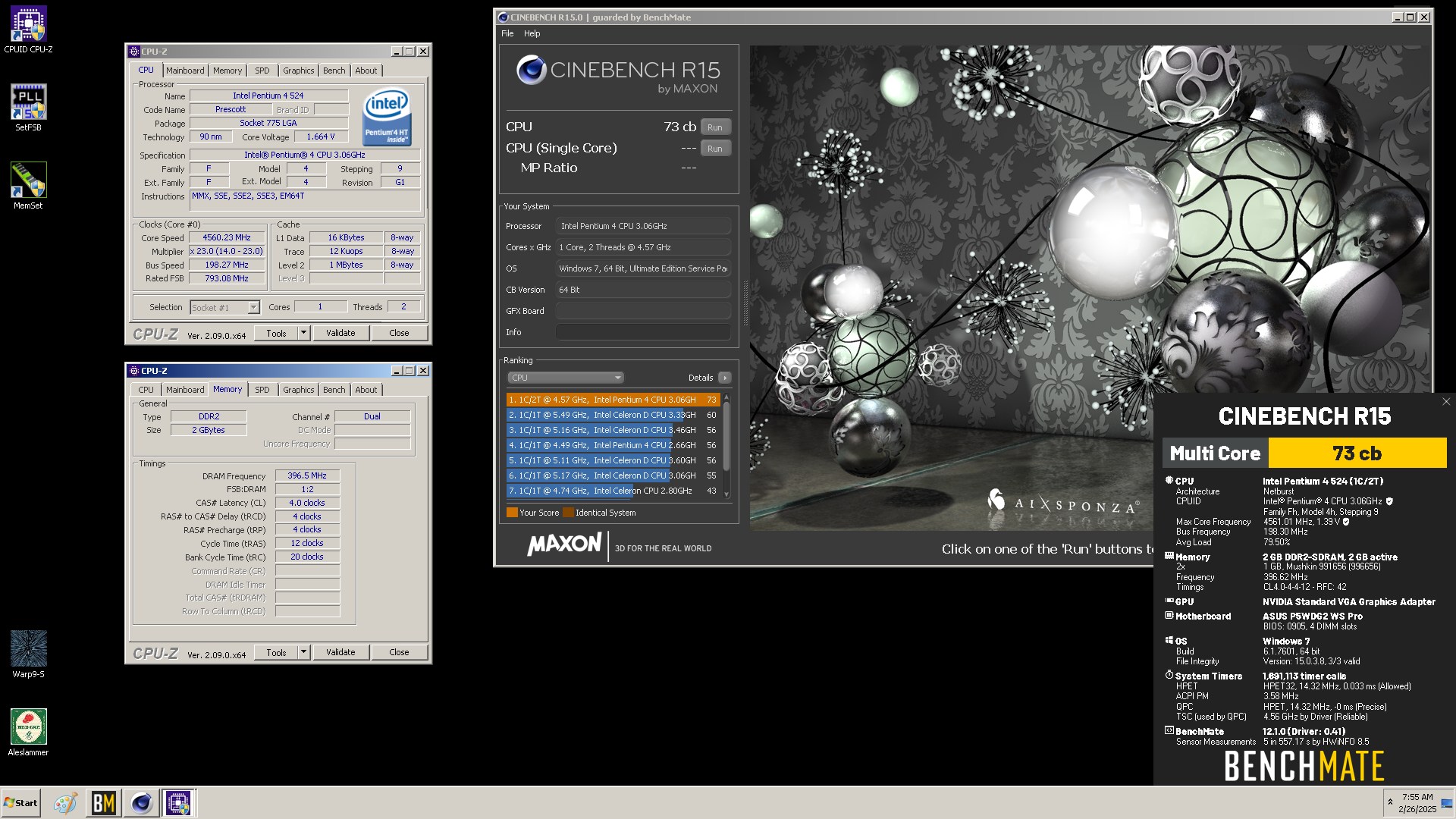Switch to the Cinebench taskbar icon
This screenshot has height=819, width=1456.
[x=142, y=803]
